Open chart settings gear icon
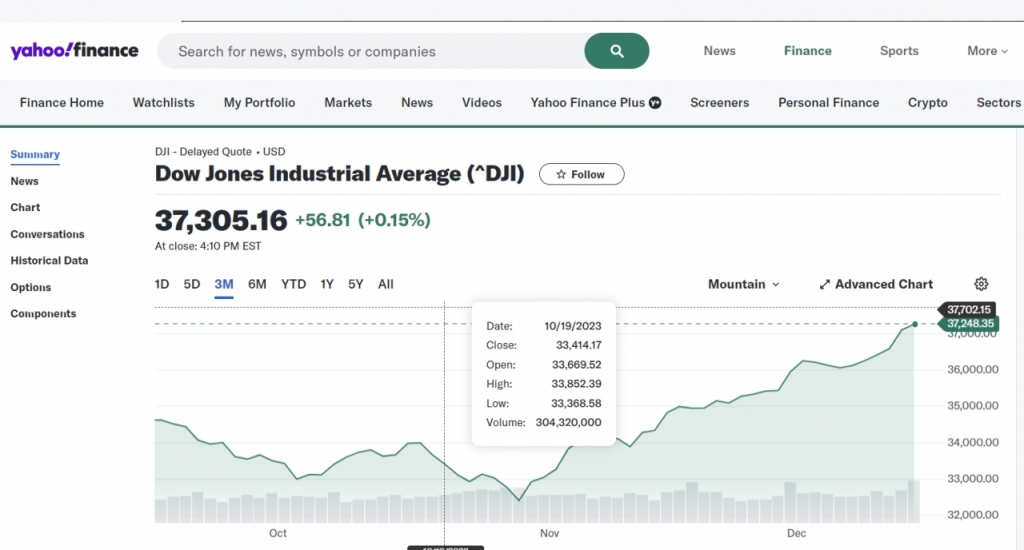 [x=981, y=284]
